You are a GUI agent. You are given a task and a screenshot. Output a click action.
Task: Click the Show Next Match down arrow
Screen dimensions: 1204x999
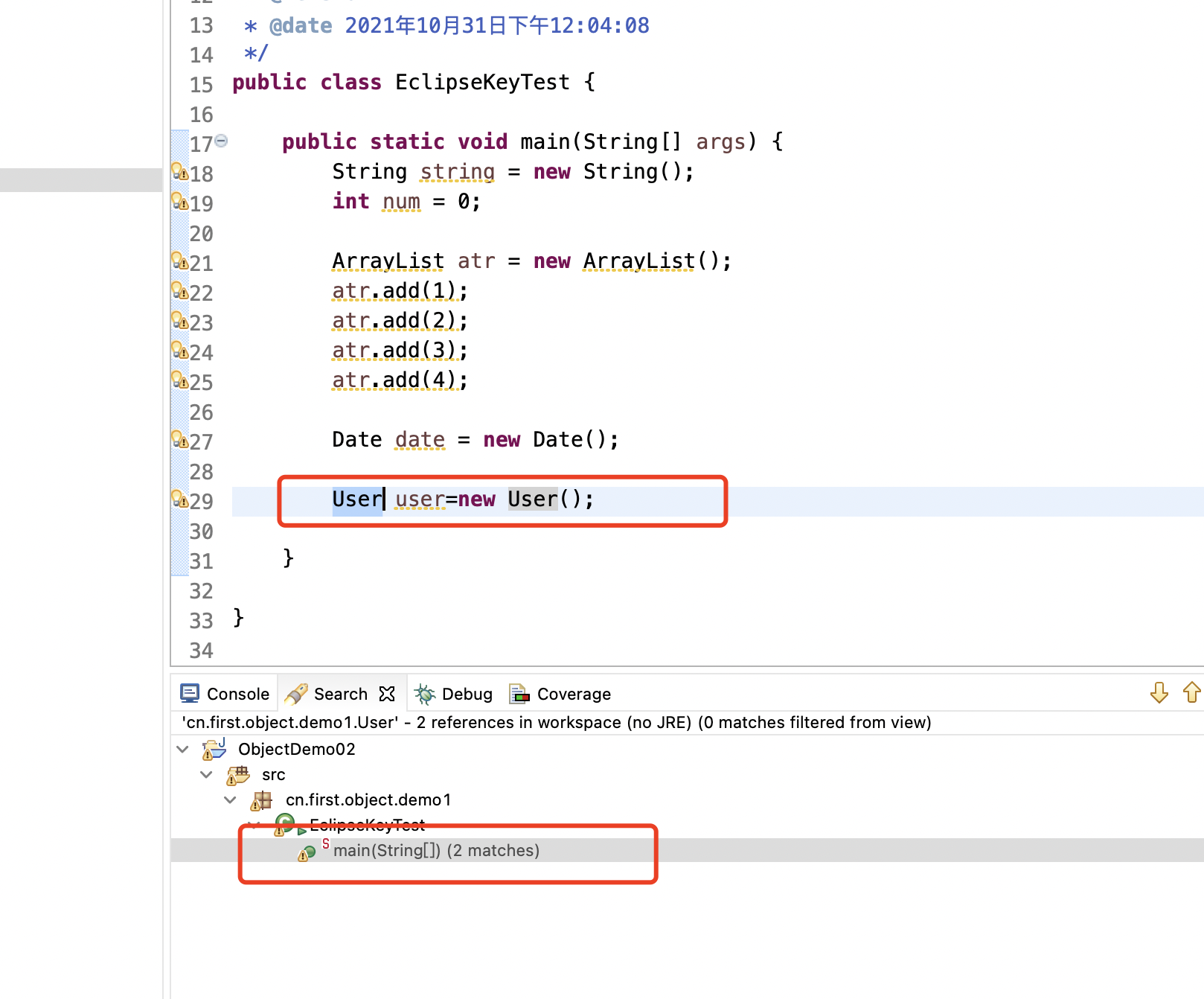[x=1159, y=693]
